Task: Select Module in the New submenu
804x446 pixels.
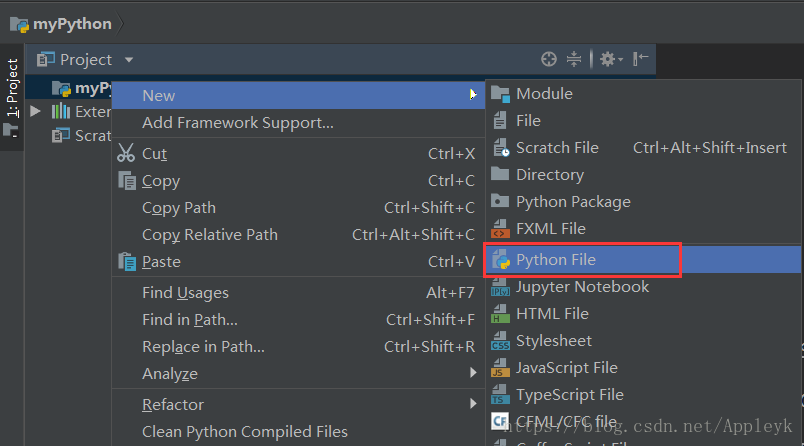Action: pyautogui.click(x=644, y=93)
